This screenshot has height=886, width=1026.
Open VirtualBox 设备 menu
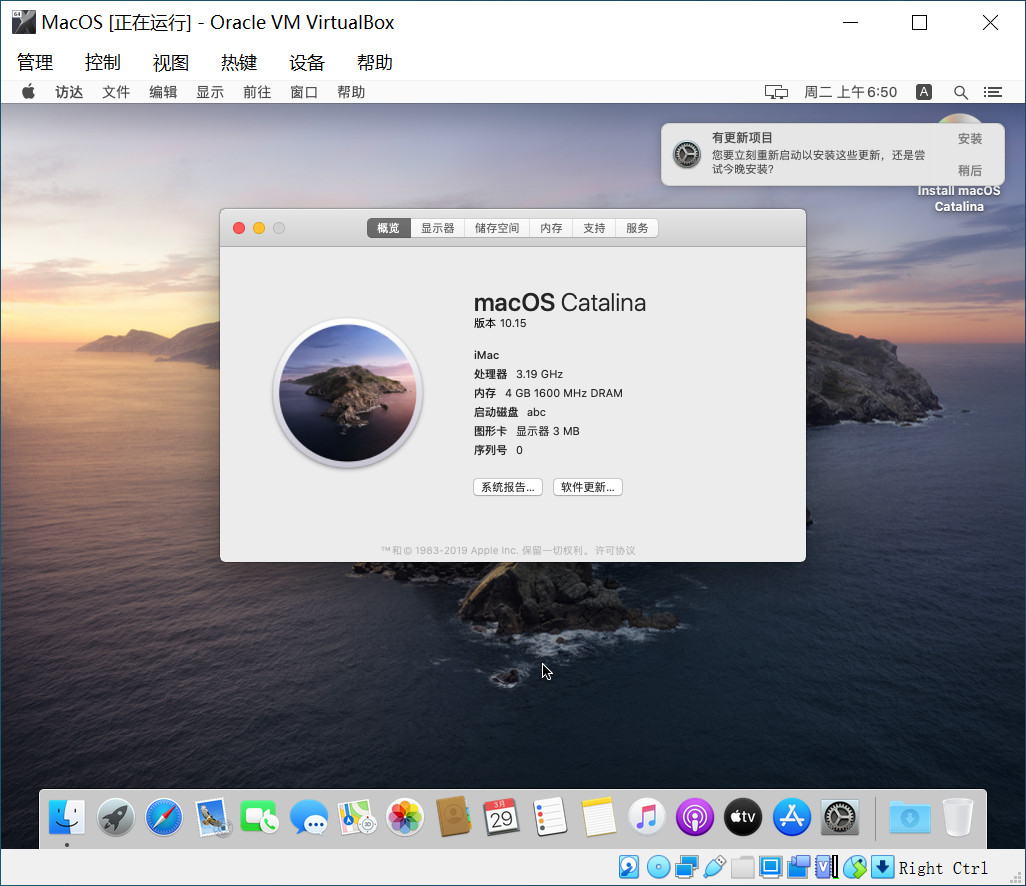(x=307, y=62)
